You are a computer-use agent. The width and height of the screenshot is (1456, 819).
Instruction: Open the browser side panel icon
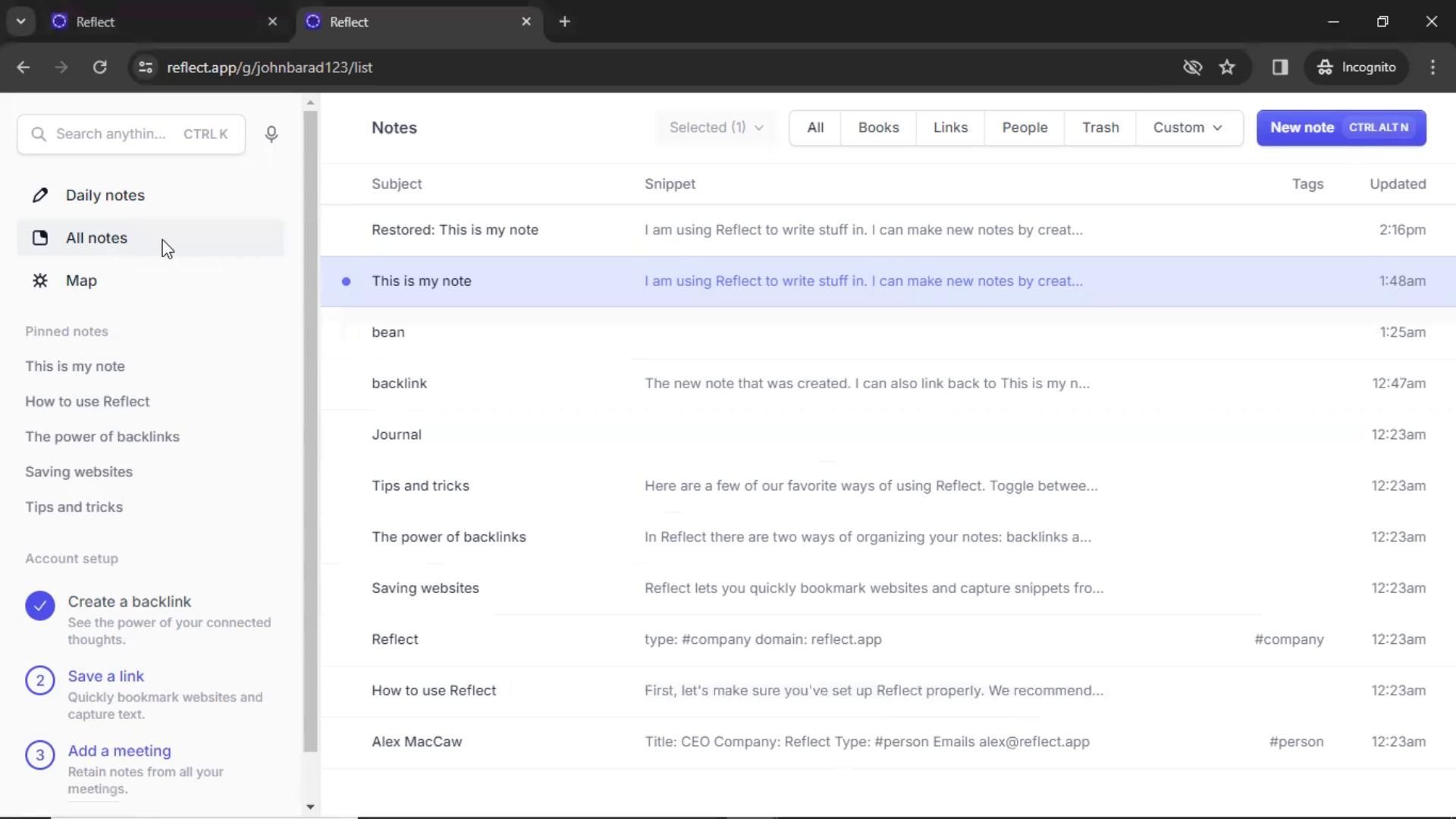(1280, 67)
